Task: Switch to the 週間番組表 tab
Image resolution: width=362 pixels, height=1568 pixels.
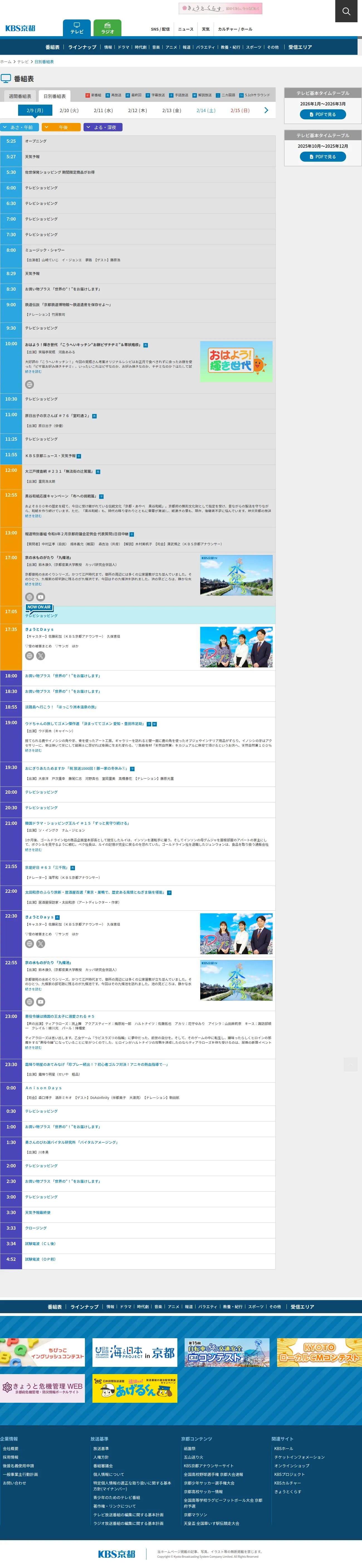Action: (x=20, y=96)
